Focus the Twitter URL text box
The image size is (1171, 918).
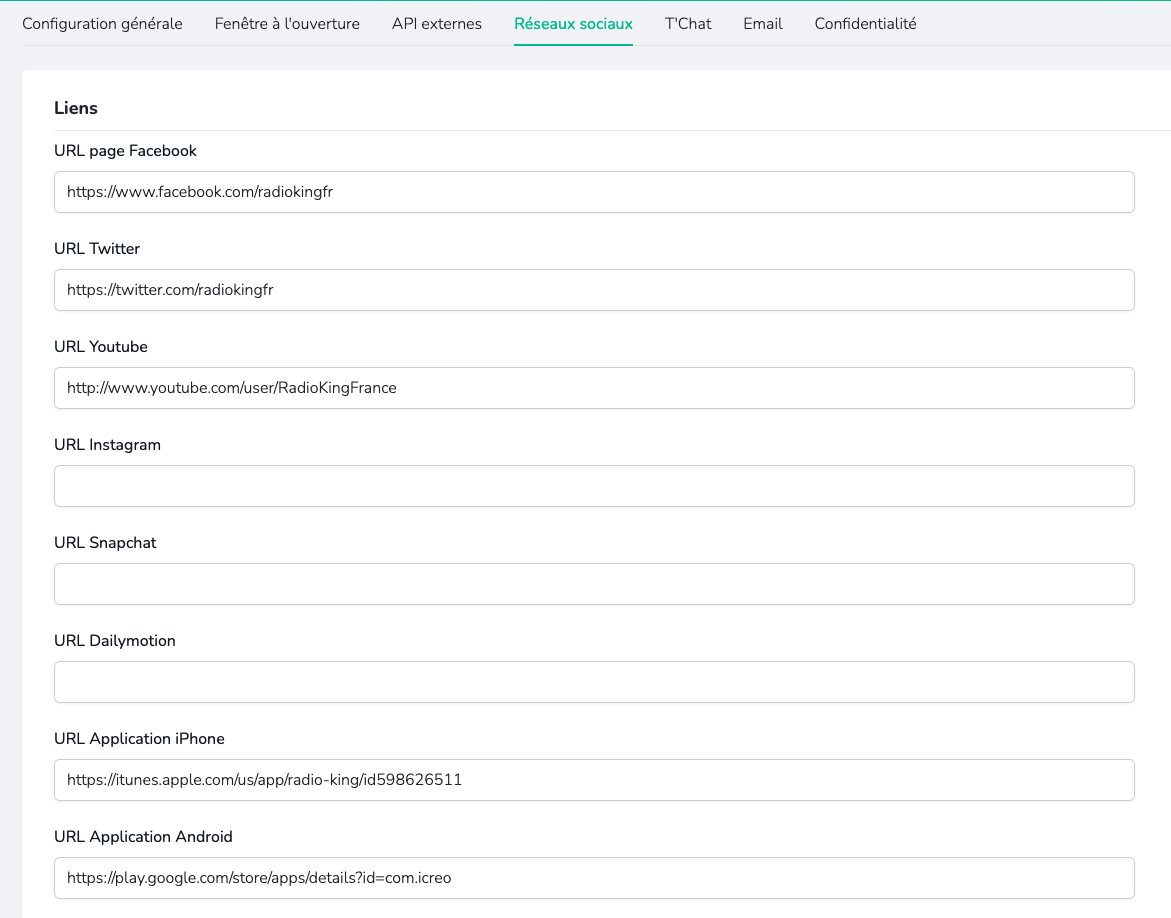(x=594, y=290)
